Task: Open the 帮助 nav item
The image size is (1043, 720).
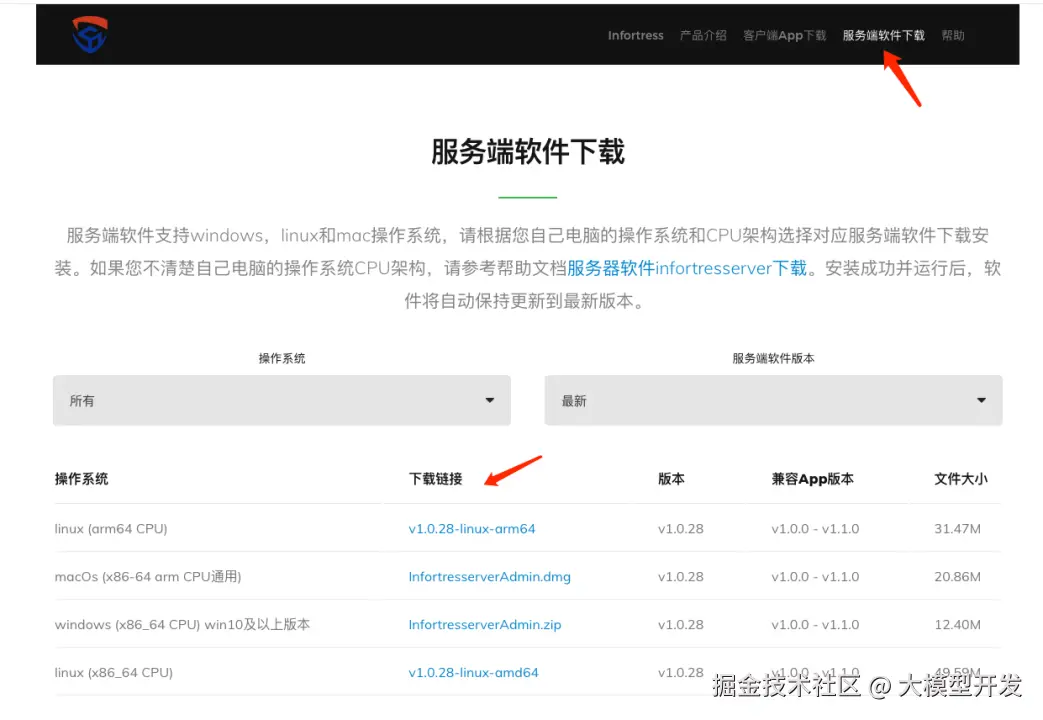Action: coord(953,35)
